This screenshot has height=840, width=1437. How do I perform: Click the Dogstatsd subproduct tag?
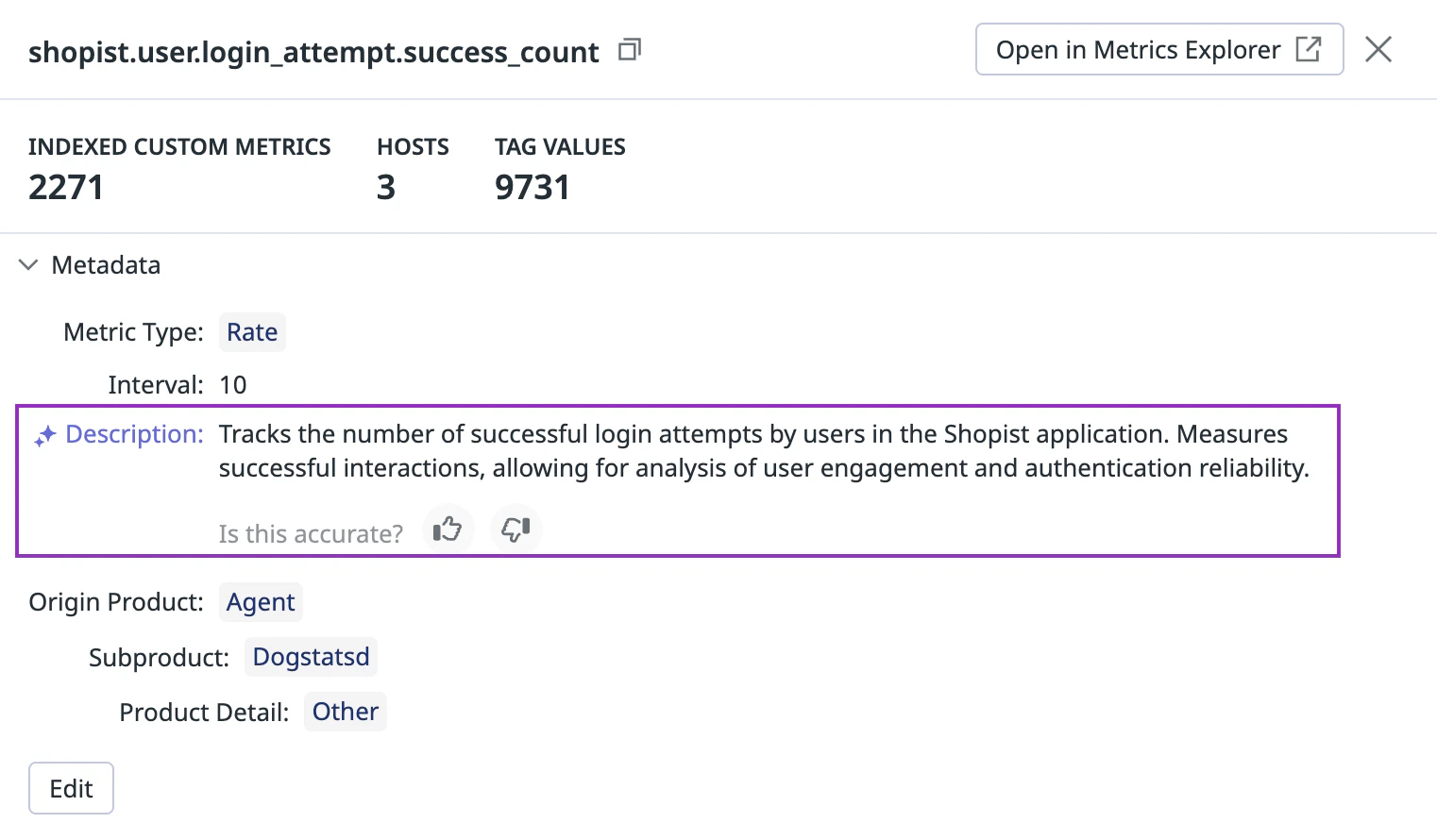point(311,657)
